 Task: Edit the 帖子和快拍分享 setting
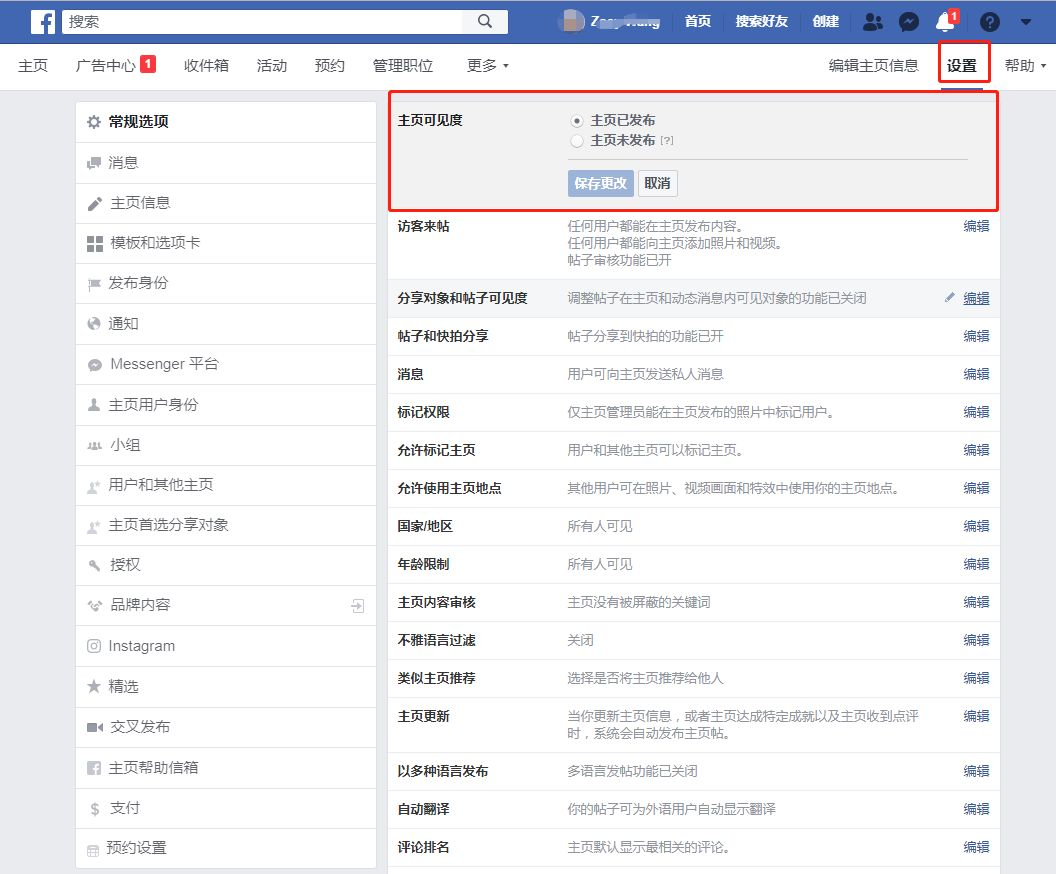click(976, 336)
